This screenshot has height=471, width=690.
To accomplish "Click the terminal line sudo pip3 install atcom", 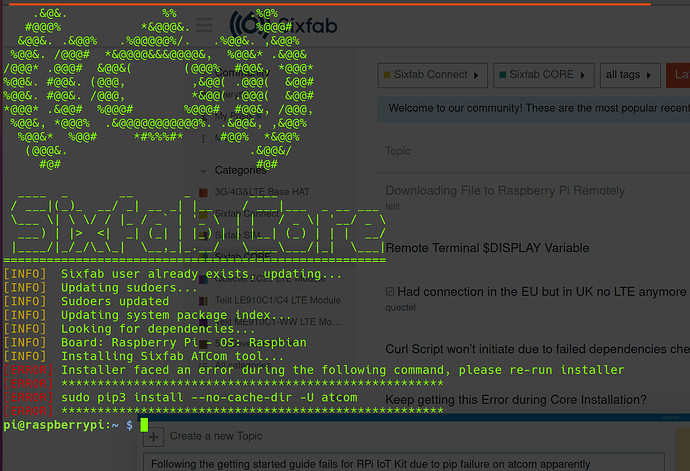I will click(209, 397).
